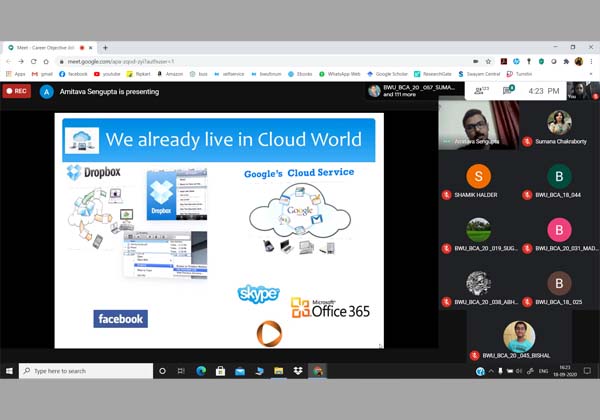
Task: Switch the ENG input language
Action: coord(543,371)
